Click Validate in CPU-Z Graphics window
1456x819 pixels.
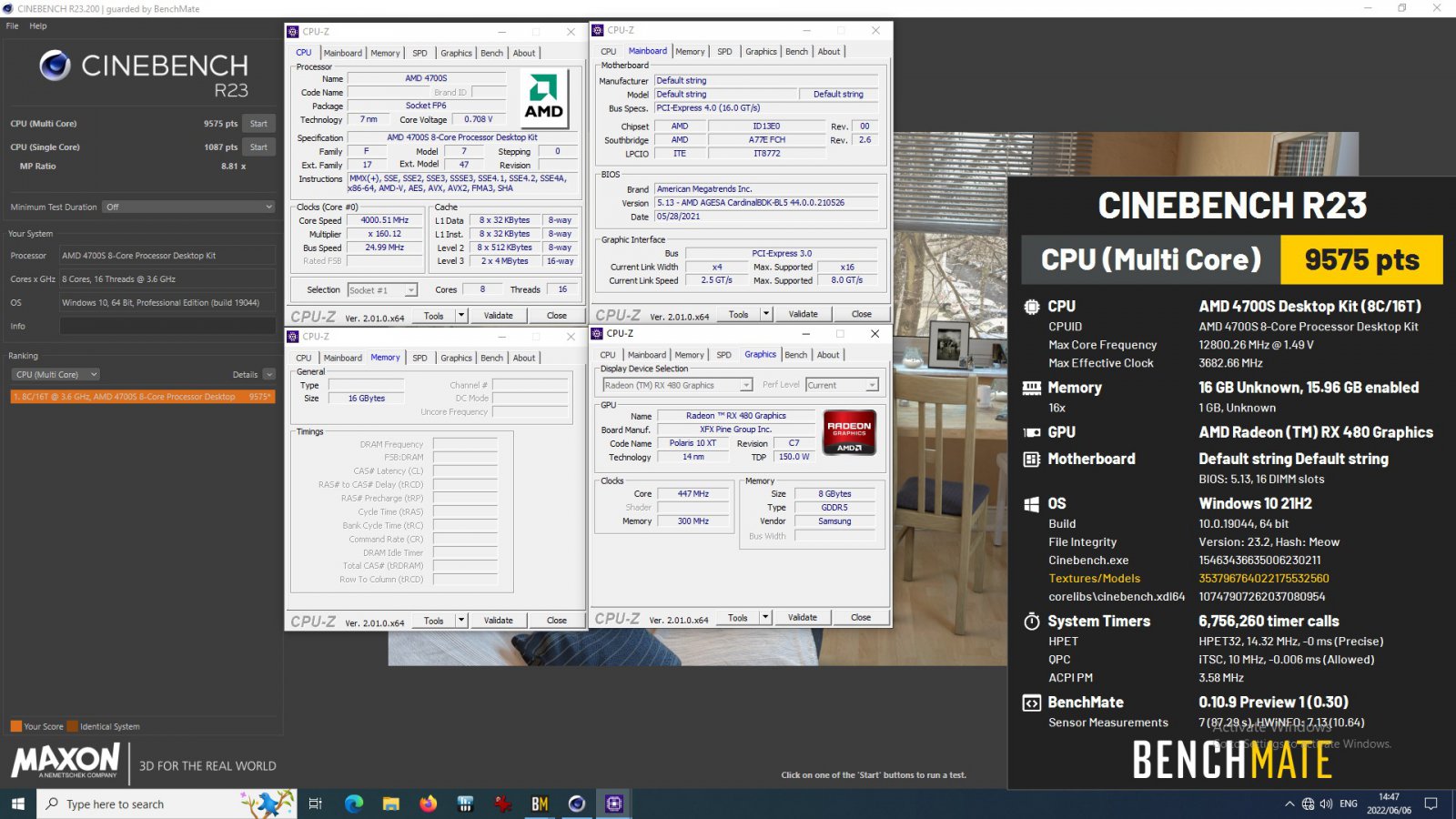(802, 617)
